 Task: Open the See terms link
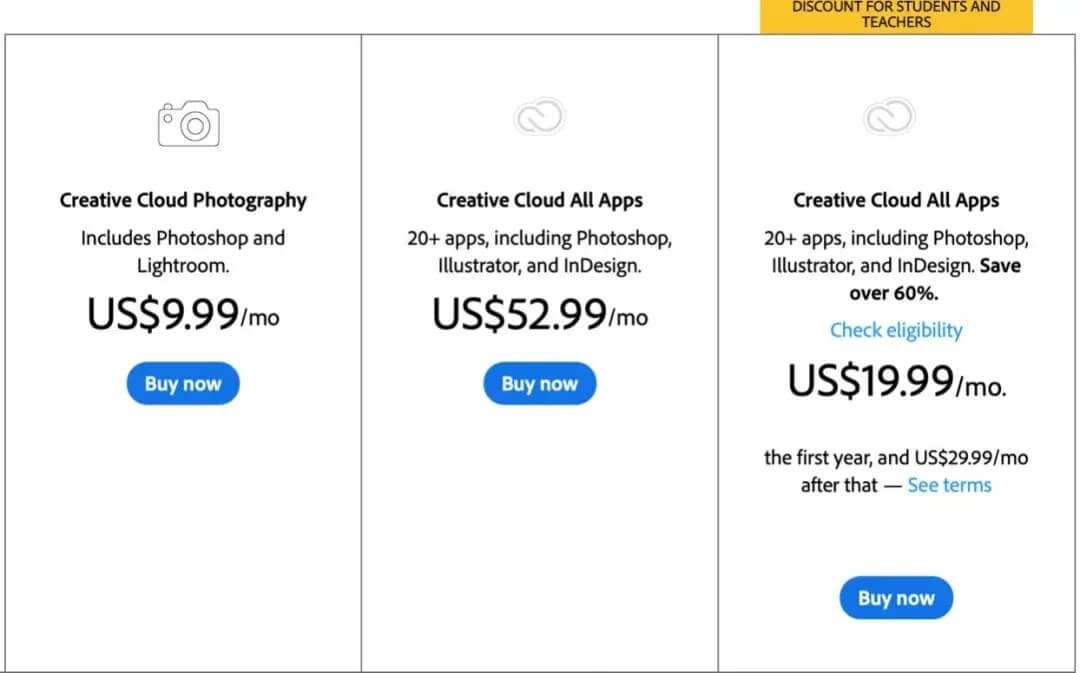(x=949, y=485)
